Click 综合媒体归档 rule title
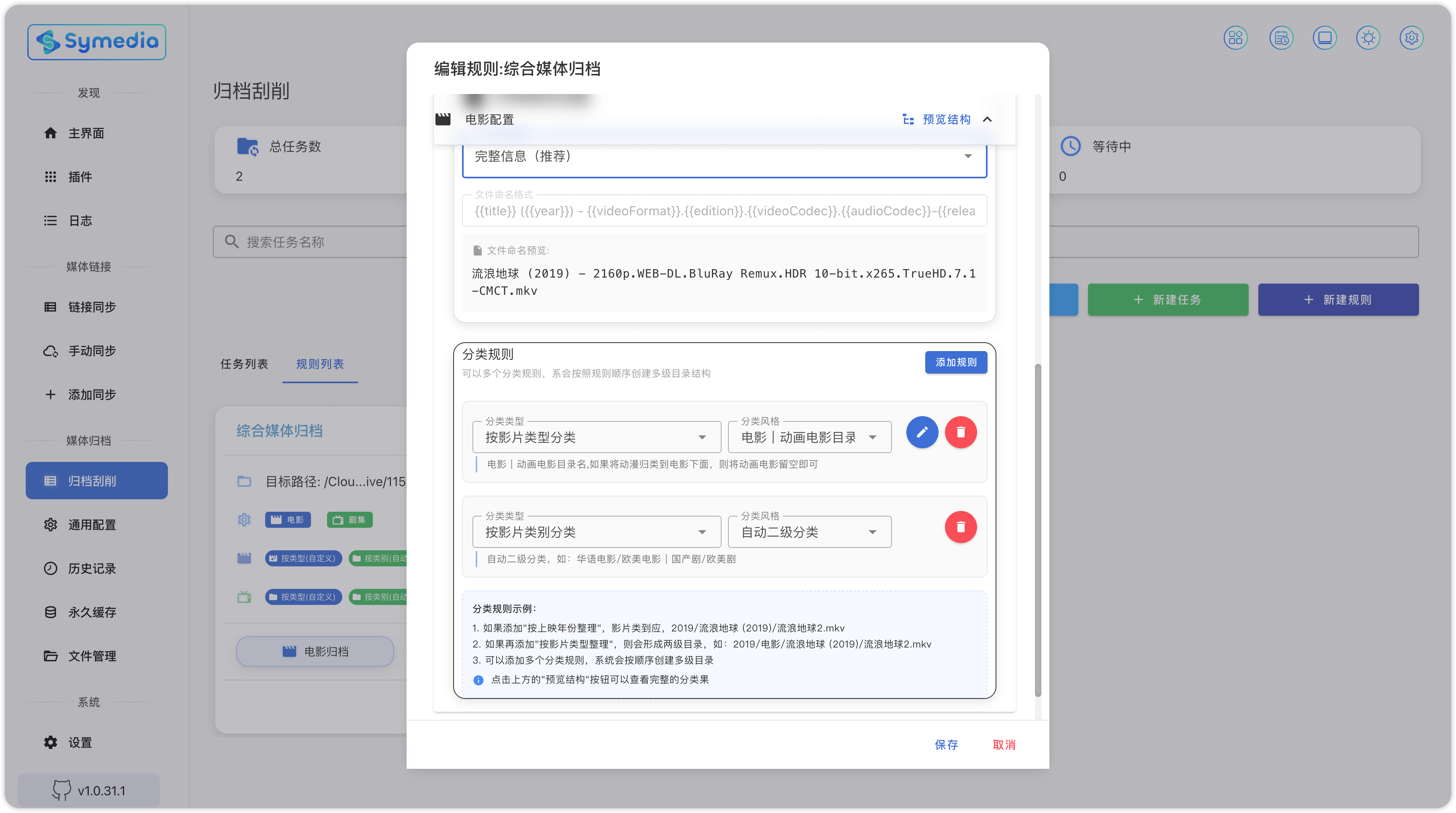This screenshot has height=813, width=1456. pos(280,431)
